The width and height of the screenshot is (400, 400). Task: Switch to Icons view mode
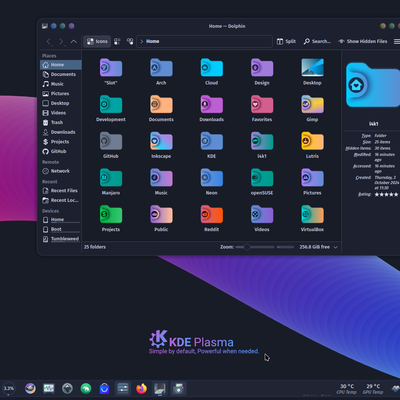coord(97,41)
